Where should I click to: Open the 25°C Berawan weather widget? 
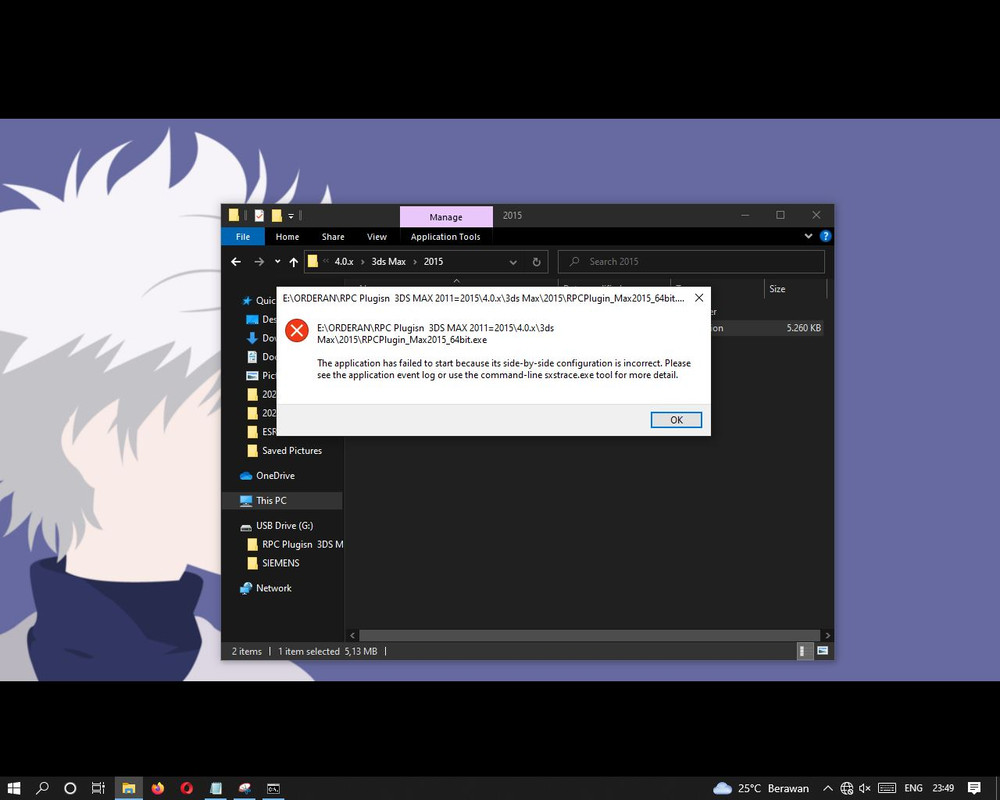tap(761, 789)
